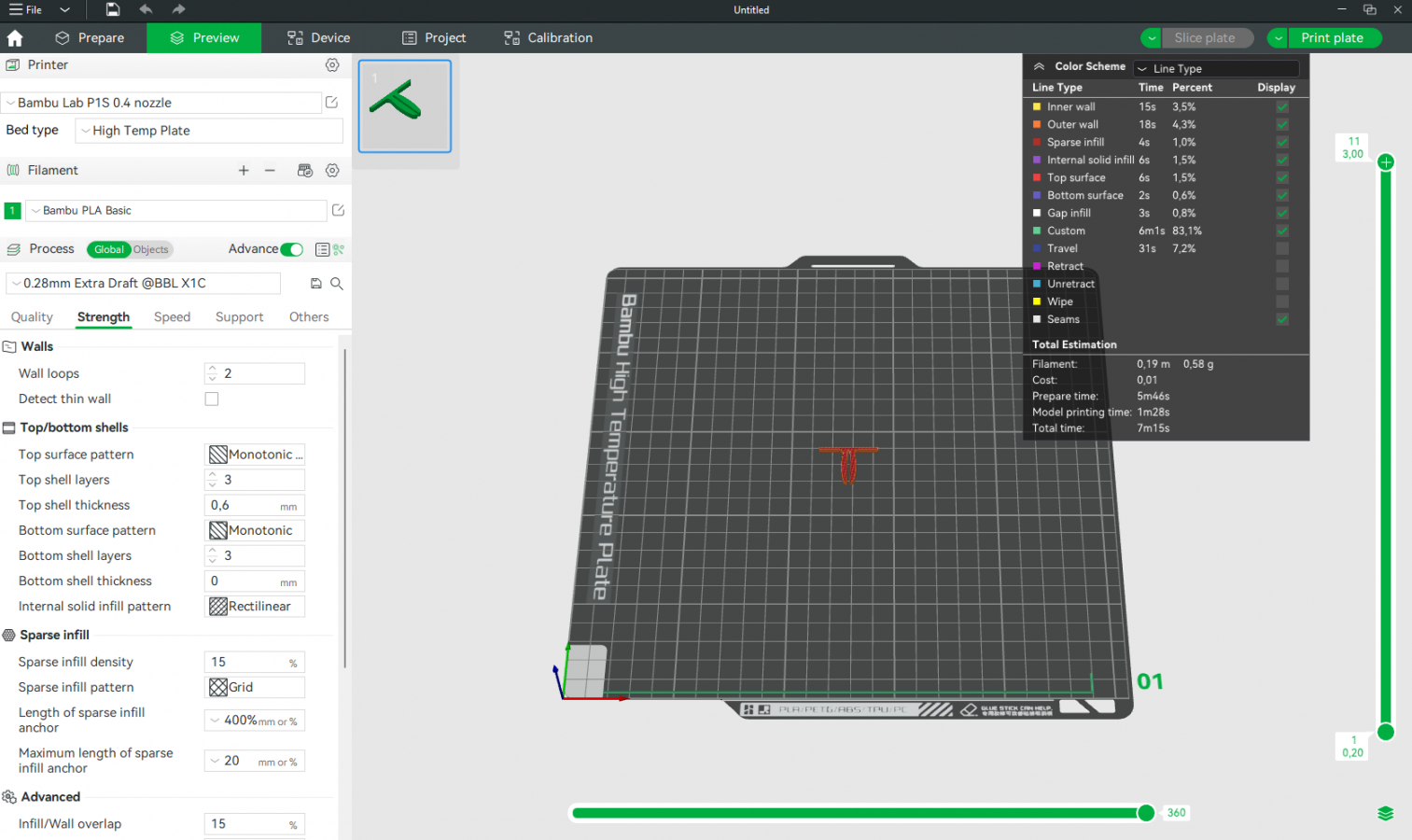This screenshot has height=840, width=1412.
Task: Click the Print plate button
Action: click(1332, 38)
